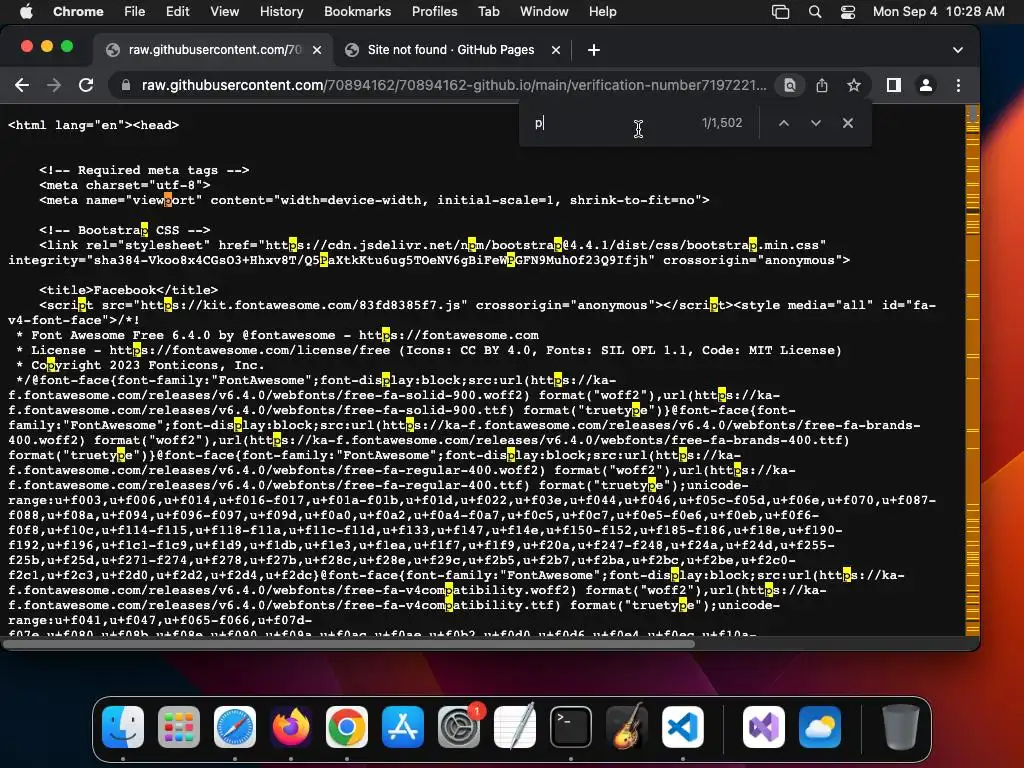
Task: Share this page using share icon
Action: [x=822, y=85]
